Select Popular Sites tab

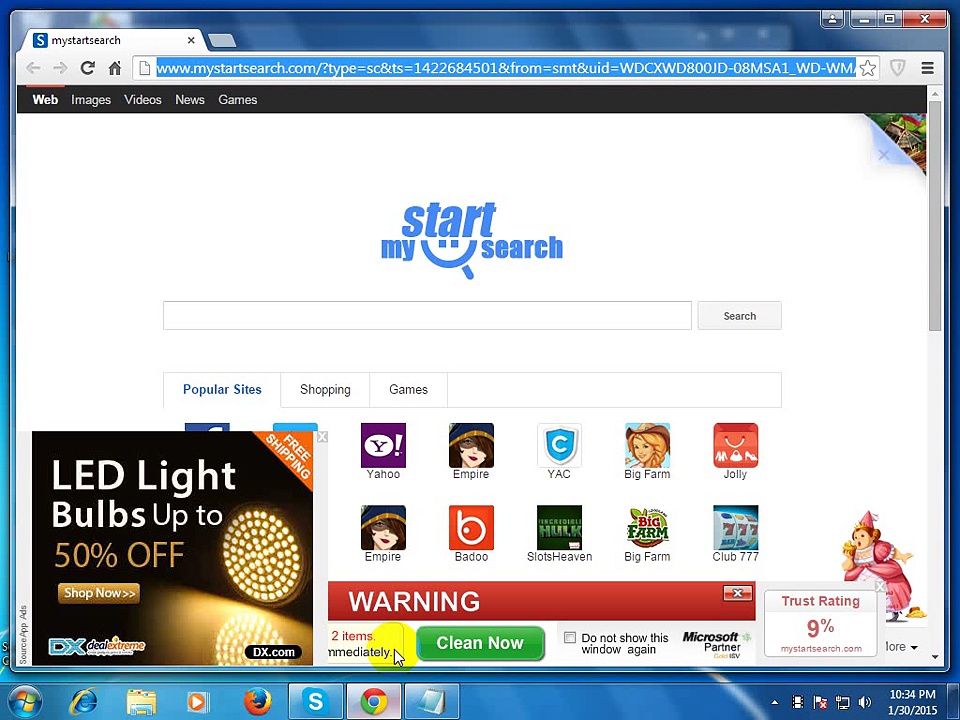tap(222, 389)
